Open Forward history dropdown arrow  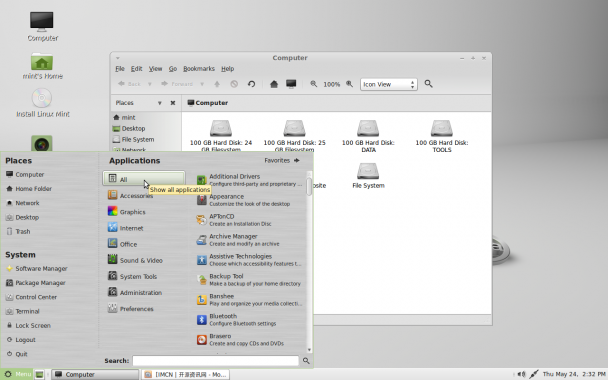click(202, 84)
